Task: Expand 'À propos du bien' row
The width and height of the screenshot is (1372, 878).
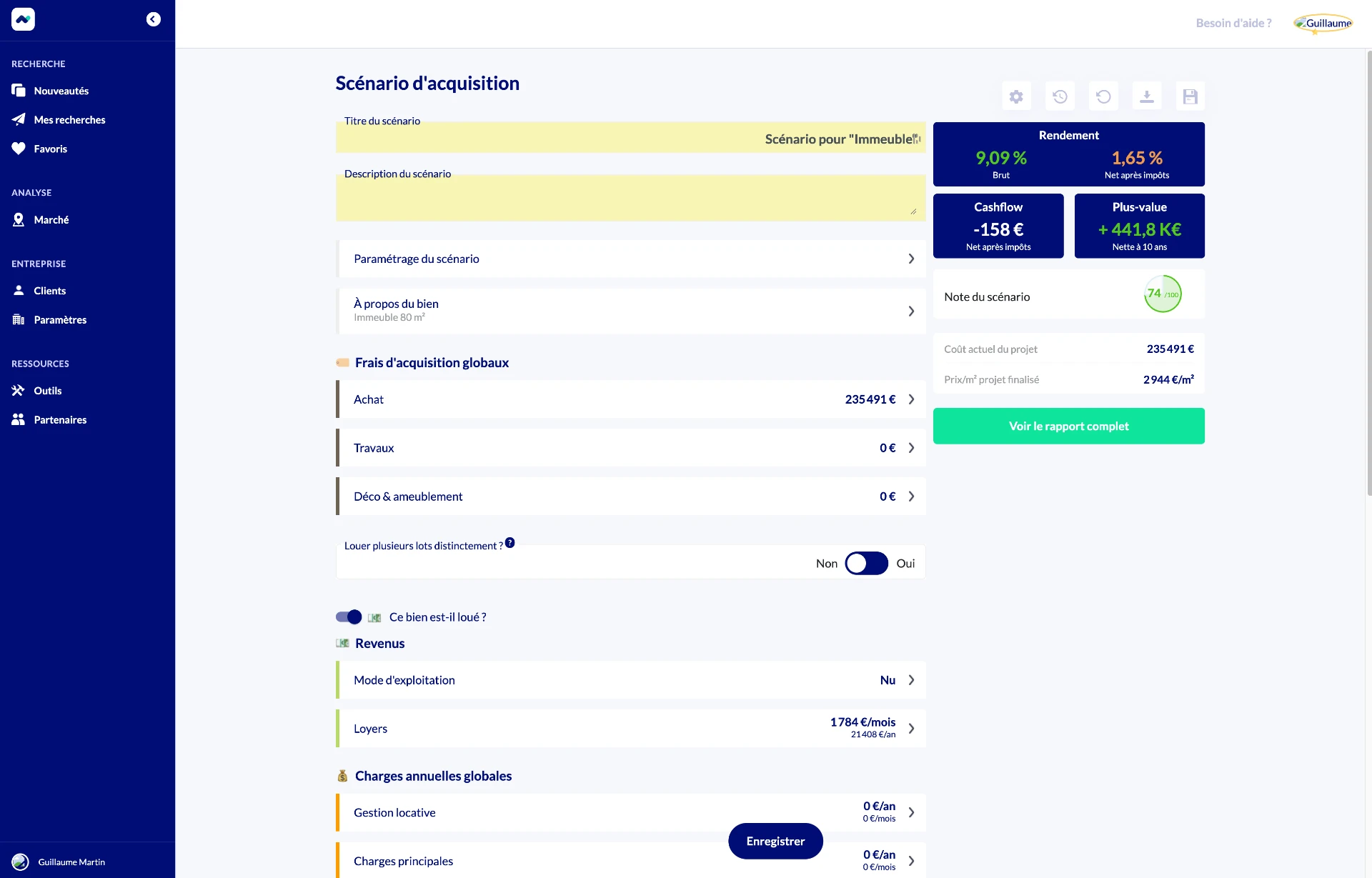Action: tap(631, 311)
